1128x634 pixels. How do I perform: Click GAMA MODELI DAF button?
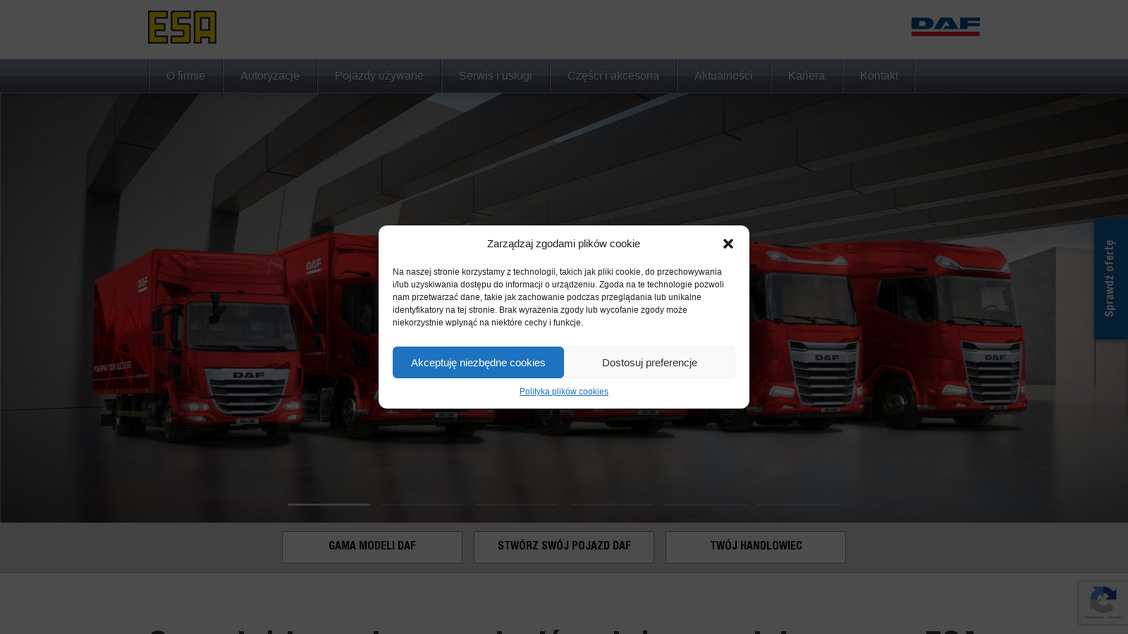click(x=372, y=547)
